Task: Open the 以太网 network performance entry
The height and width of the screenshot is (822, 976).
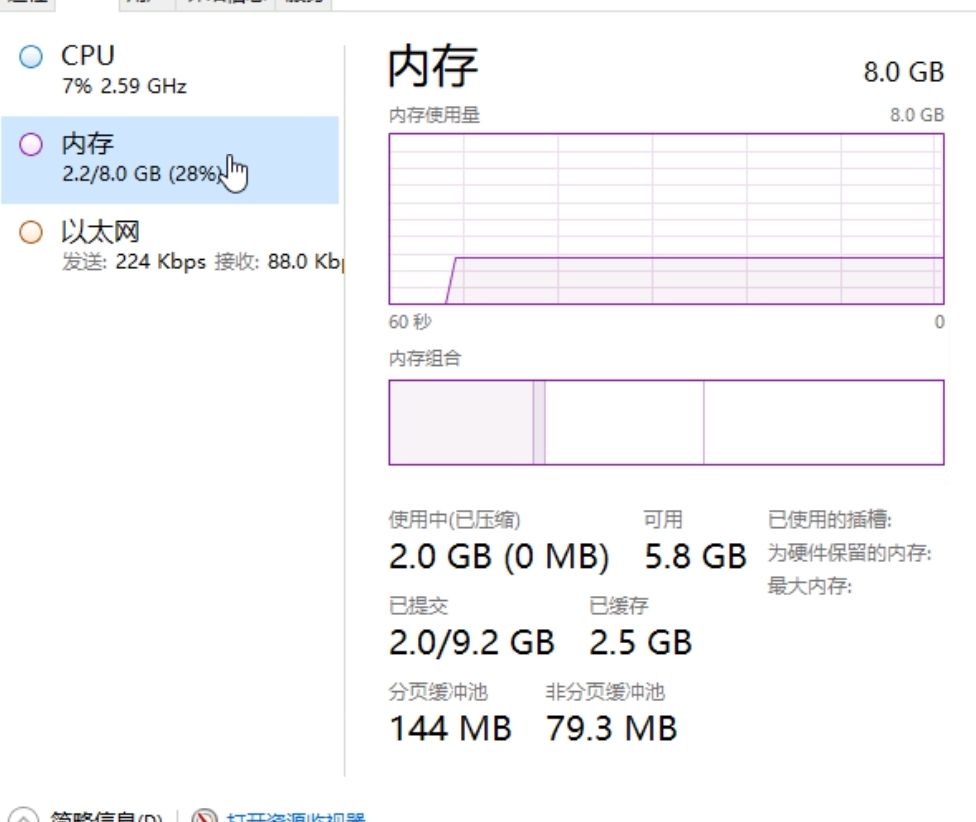Action: [170, 247]
